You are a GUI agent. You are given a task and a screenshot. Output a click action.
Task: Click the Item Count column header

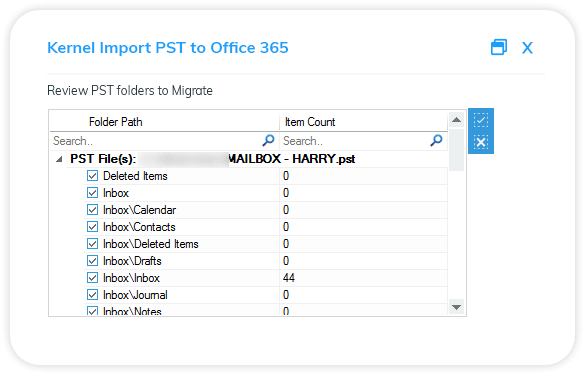(x=364, y=122)
